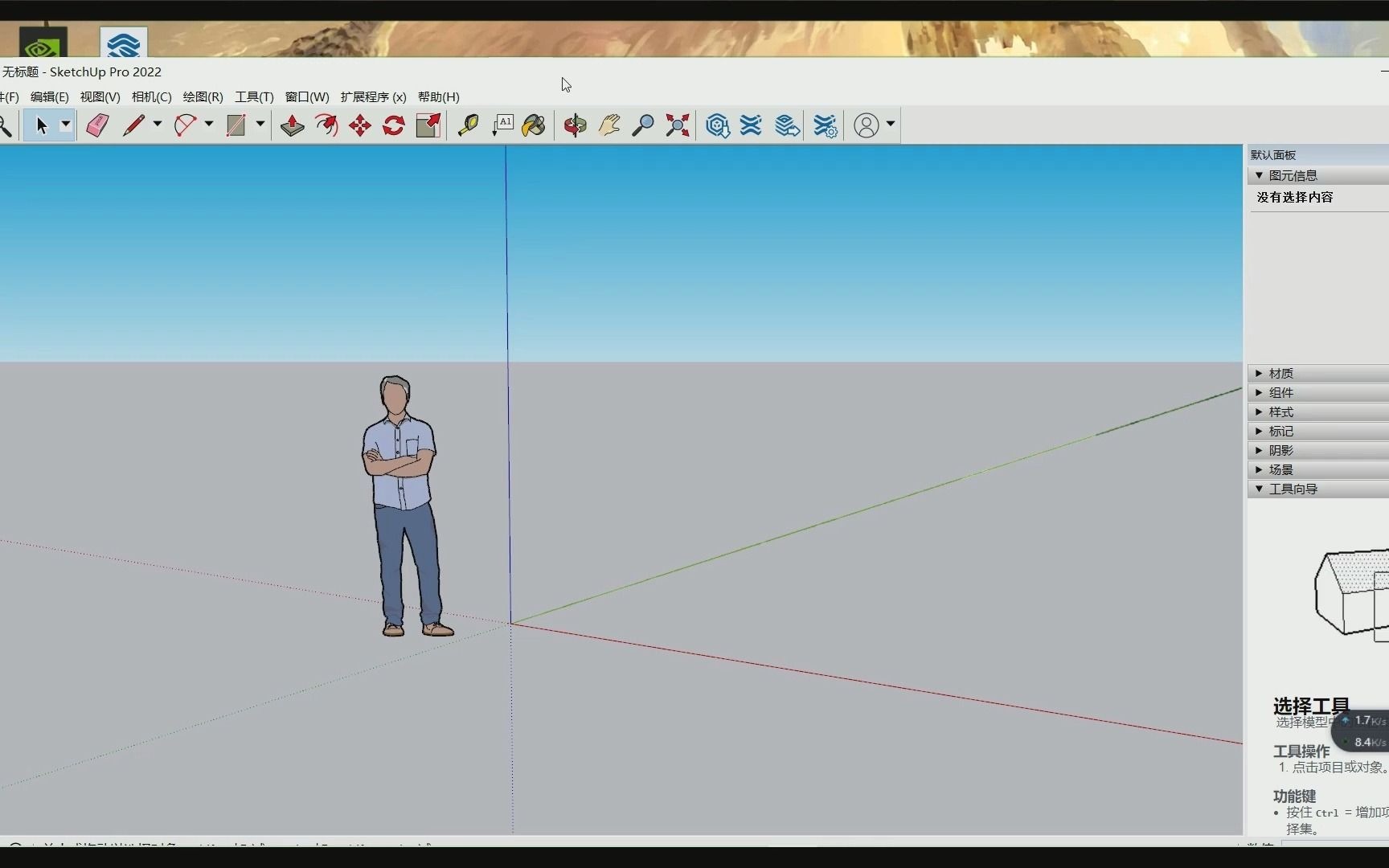
Task: Select the Rotate tool
Action: coord(393,125)
